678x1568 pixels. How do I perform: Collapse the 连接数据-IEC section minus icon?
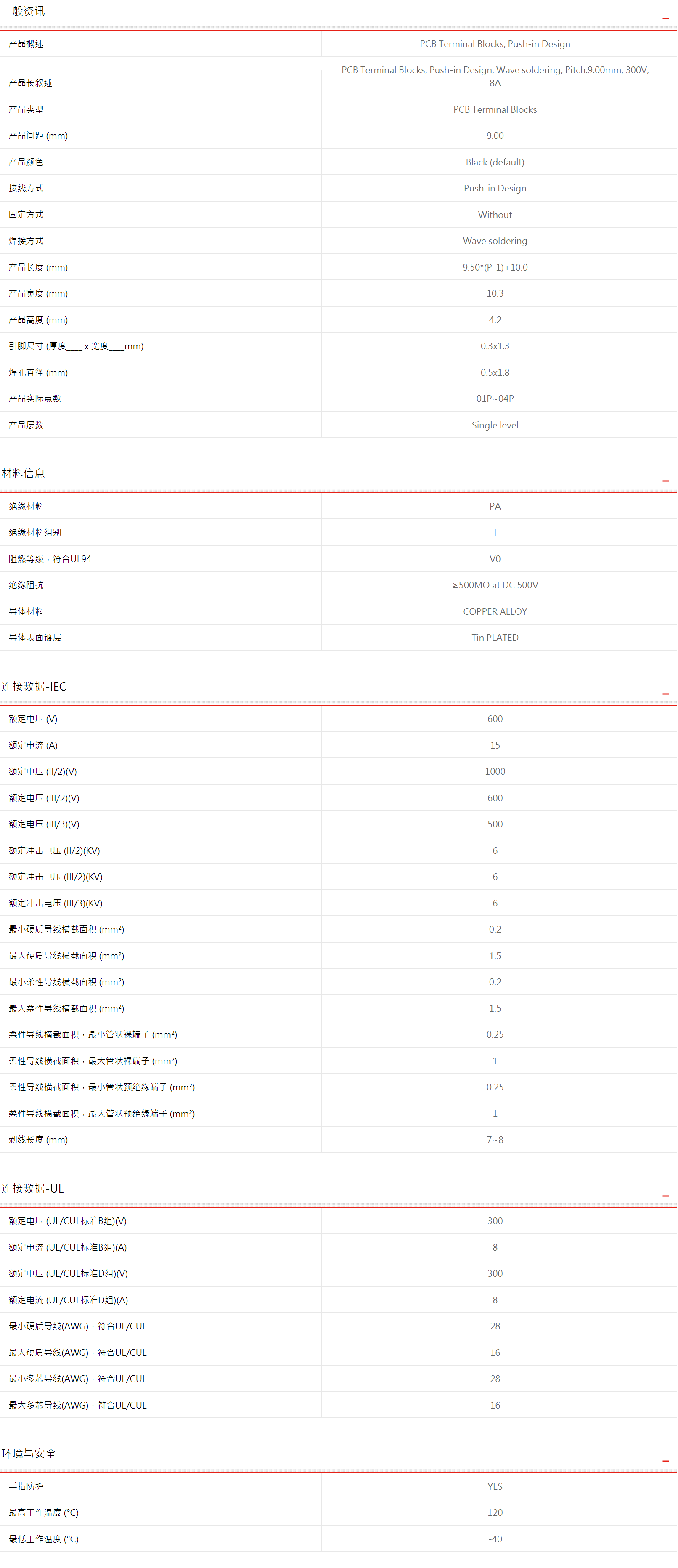tap(665, 694)
